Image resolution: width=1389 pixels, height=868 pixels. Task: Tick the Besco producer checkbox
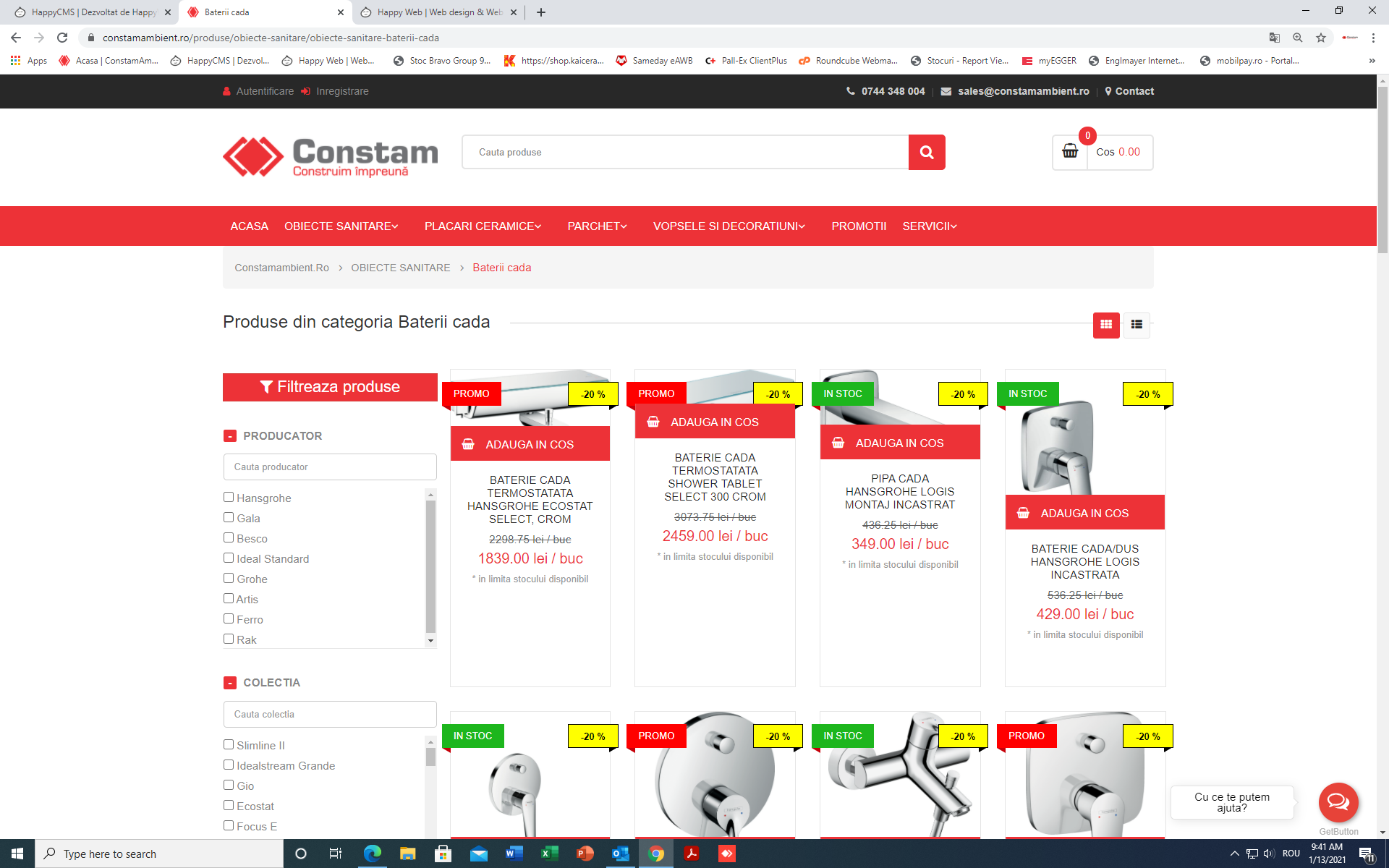[229, 537]
